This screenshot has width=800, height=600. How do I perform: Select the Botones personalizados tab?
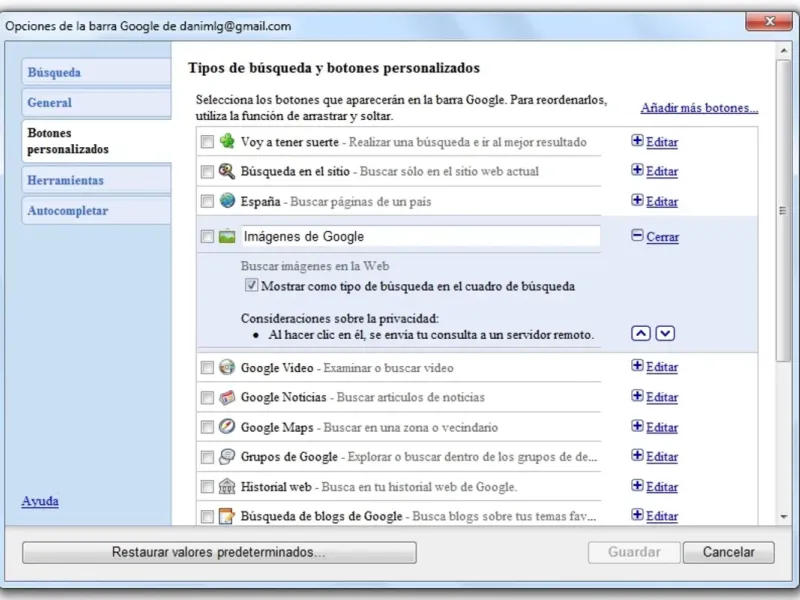[96, 141]
